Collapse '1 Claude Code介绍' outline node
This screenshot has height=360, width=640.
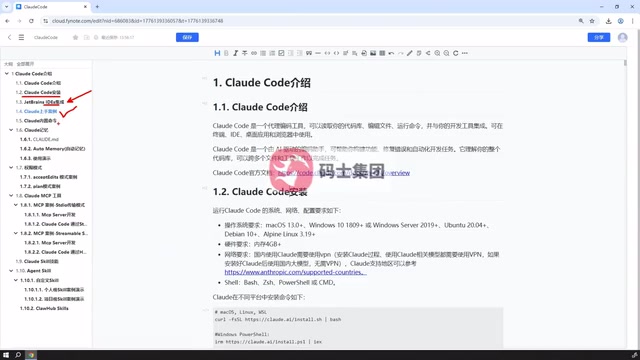[x=7, y=73]
